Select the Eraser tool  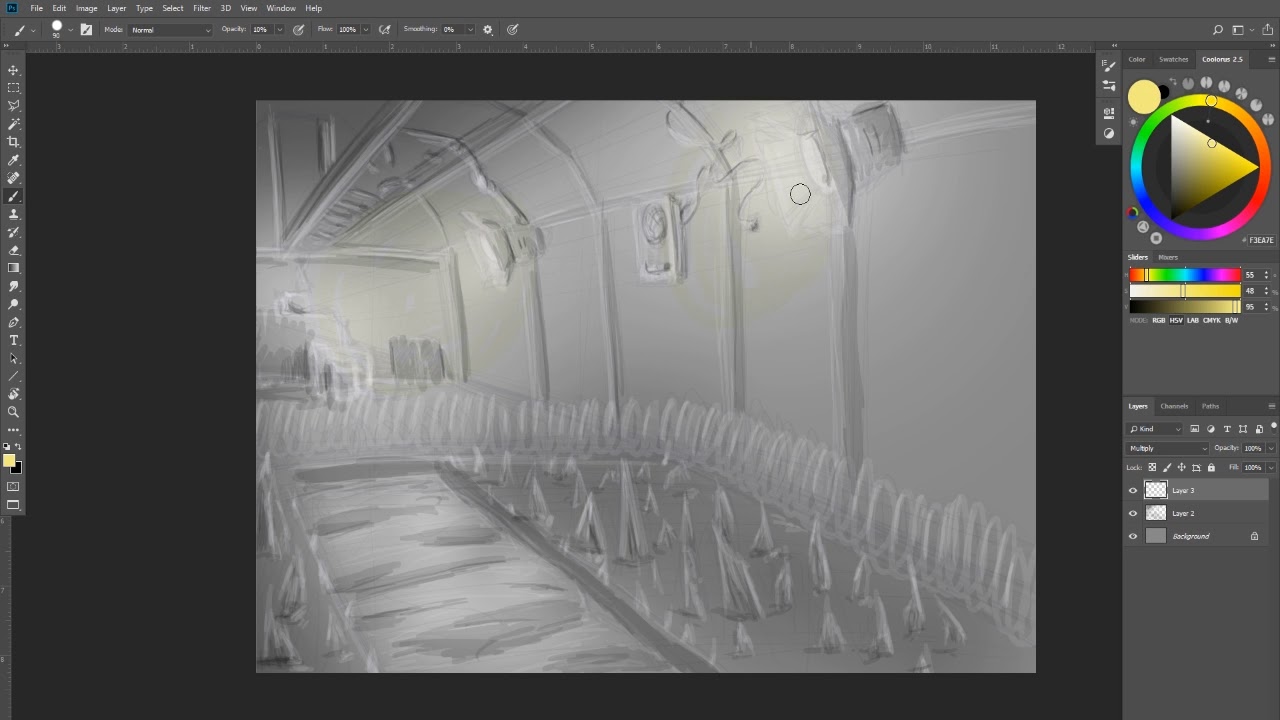[x=13, y=250]
